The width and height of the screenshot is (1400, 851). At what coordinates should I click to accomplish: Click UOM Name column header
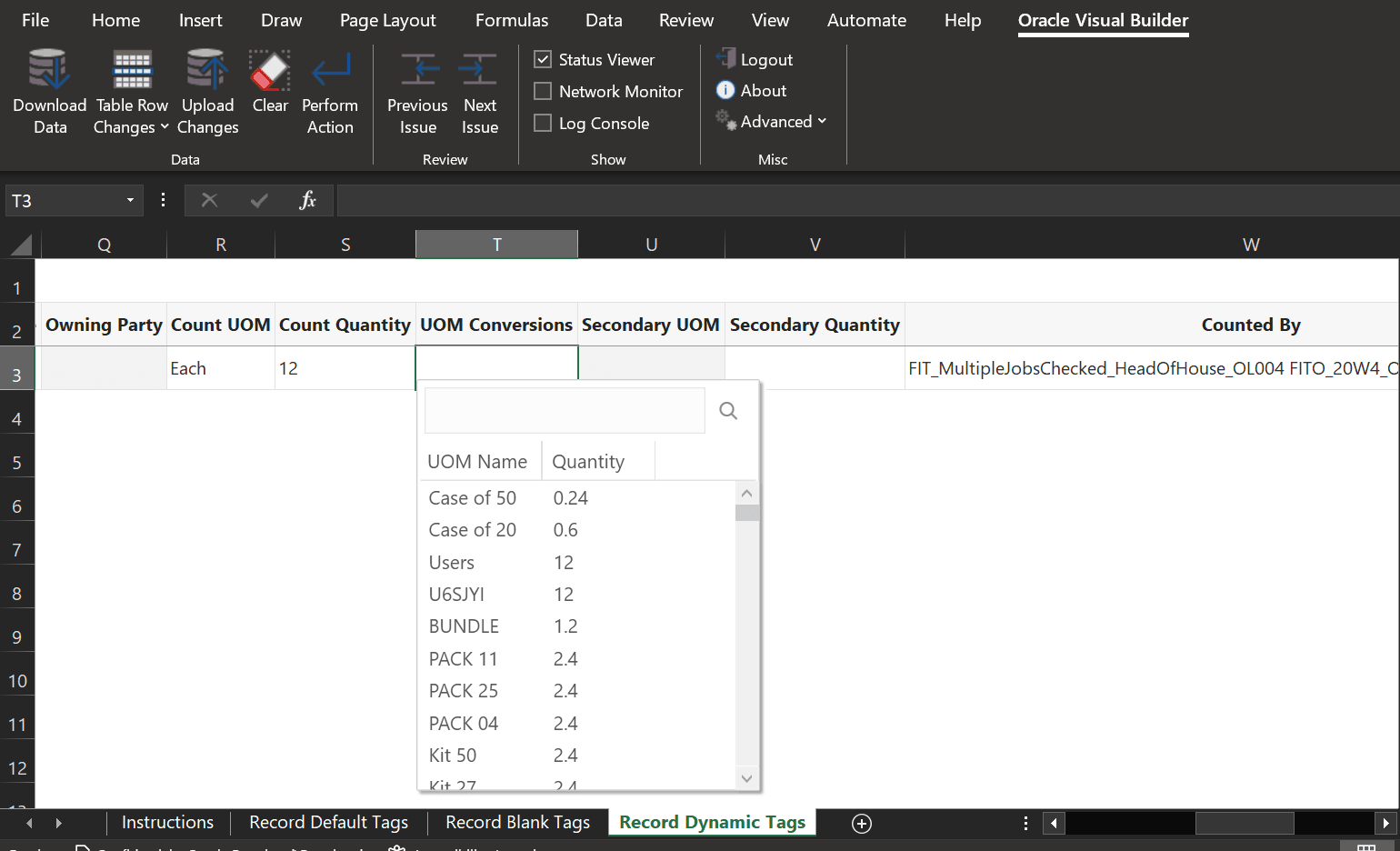pos(477,461)
